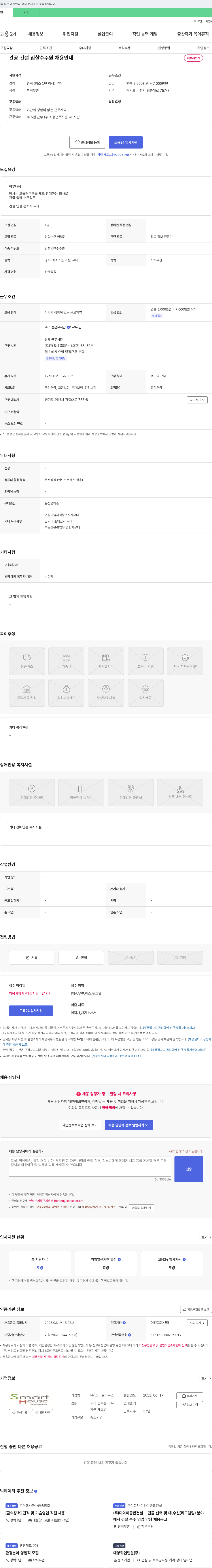212x1568 pixels.
Task: Focus the 채용 담당자에게 질문하기 text box
Action: click(x=90, y=1166)
